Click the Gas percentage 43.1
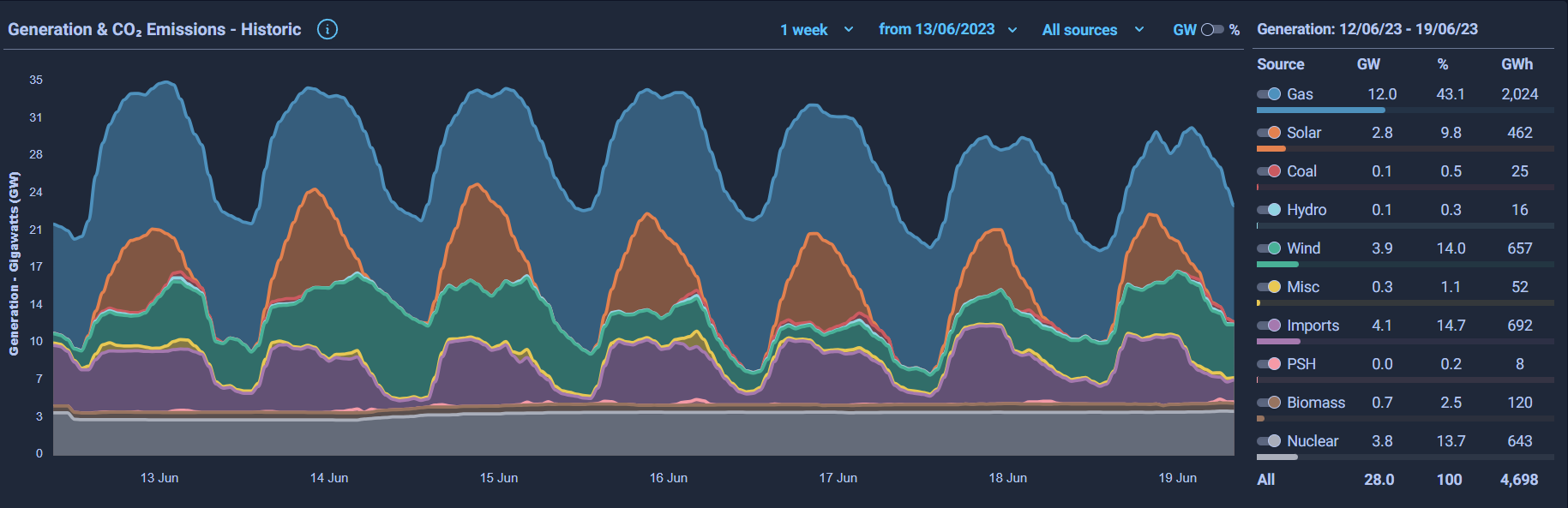The width and height of the screenshot is (1568, 508). coord(1451,94)
